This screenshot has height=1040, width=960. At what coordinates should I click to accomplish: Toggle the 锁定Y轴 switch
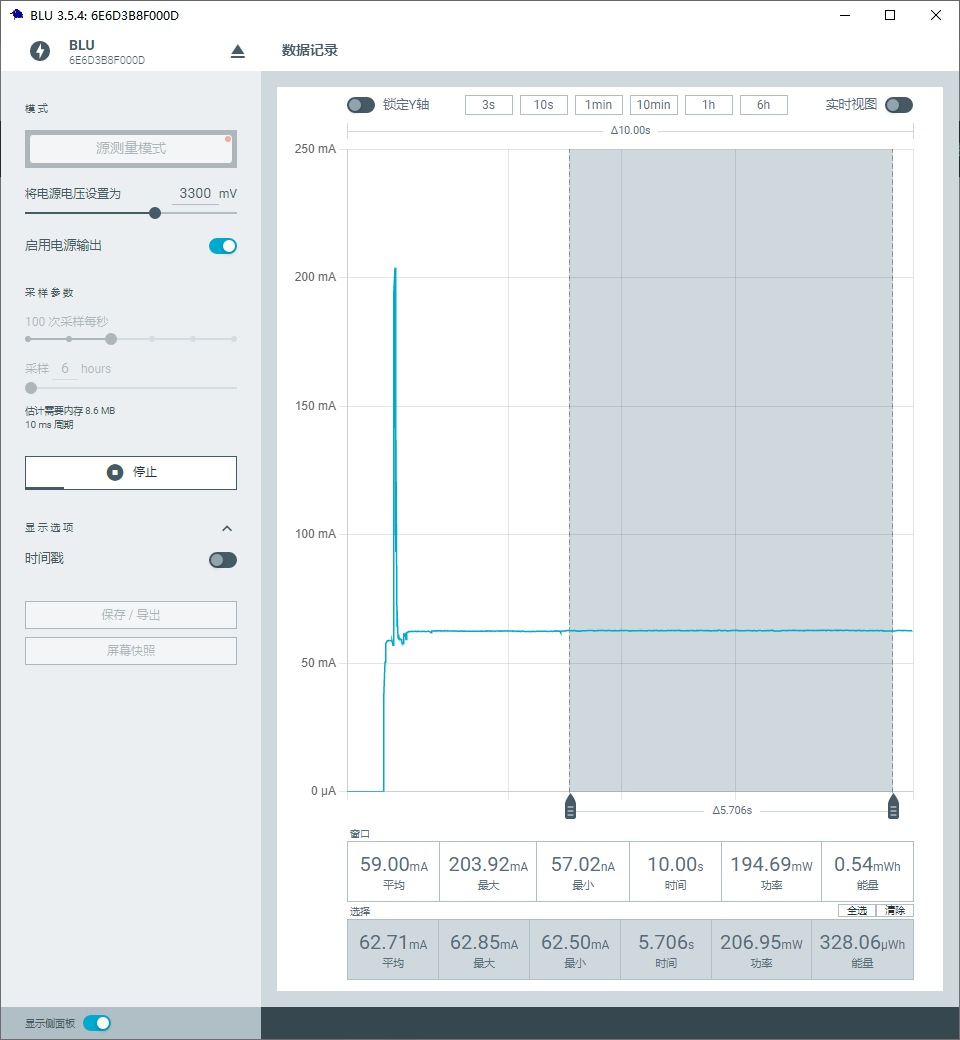pos(361,105)
